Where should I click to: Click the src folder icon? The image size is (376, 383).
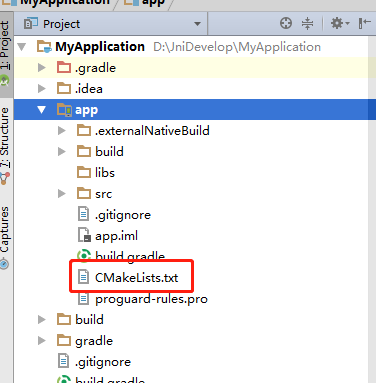pyautogui.click(x=84, y=193)
